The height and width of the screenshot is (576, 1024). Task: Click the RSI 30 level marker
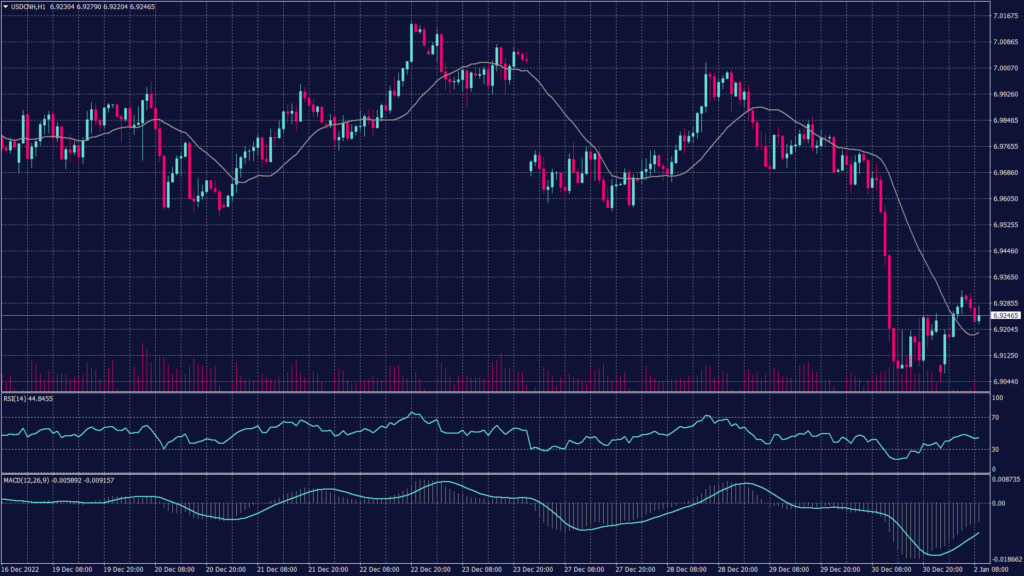(996, 449)
